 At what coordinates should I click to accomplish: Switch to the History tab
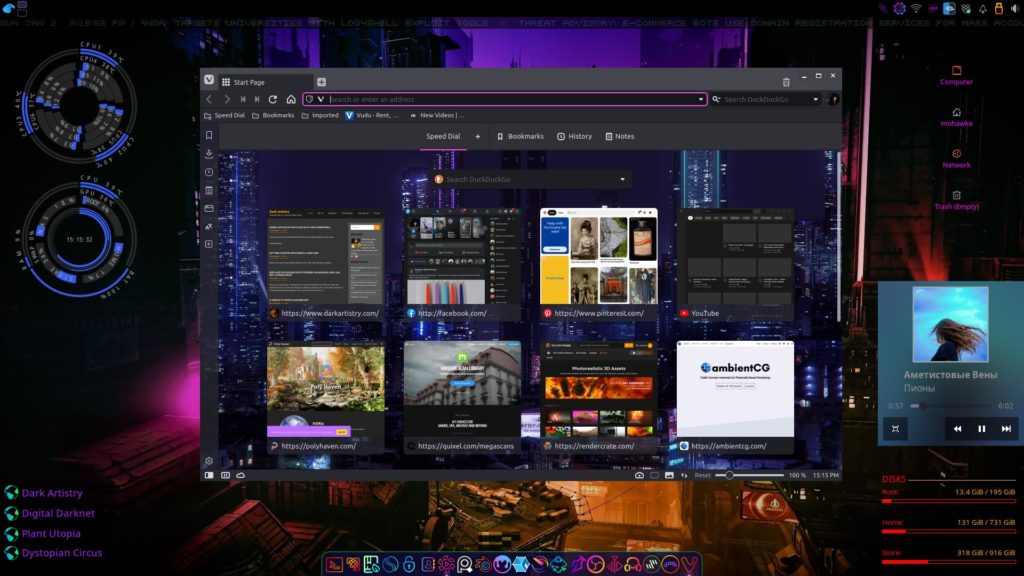574,136
